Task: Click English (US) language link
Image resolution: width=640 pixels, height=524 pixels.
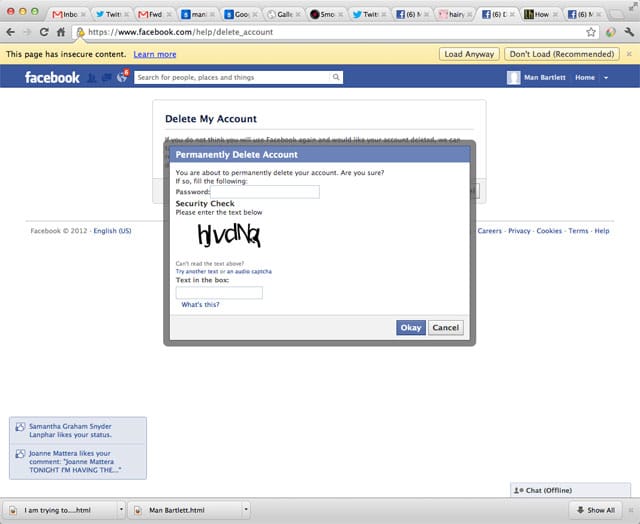Action: point(112,231)
